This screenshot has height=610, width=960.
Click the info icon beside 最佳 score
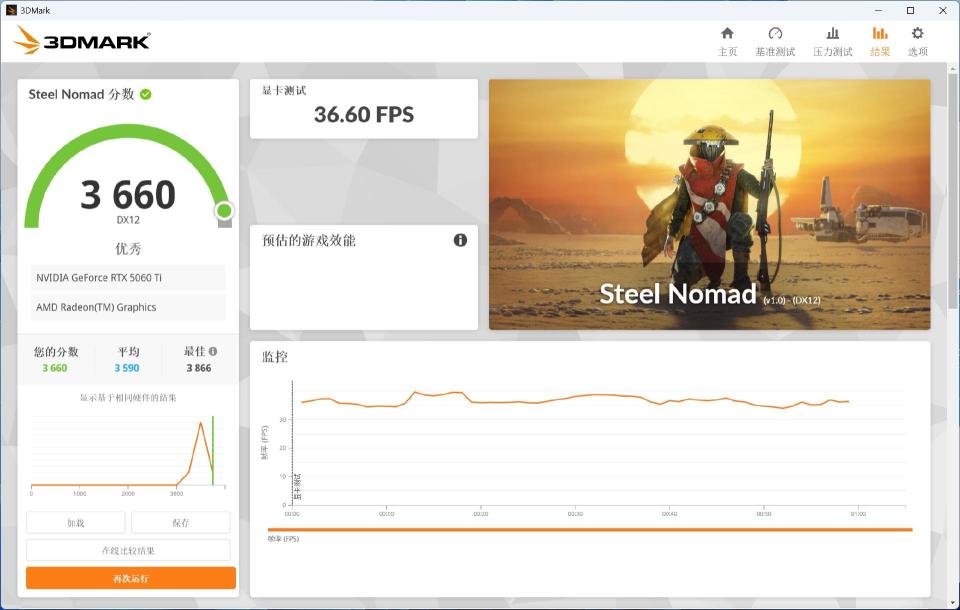(212, 352)
